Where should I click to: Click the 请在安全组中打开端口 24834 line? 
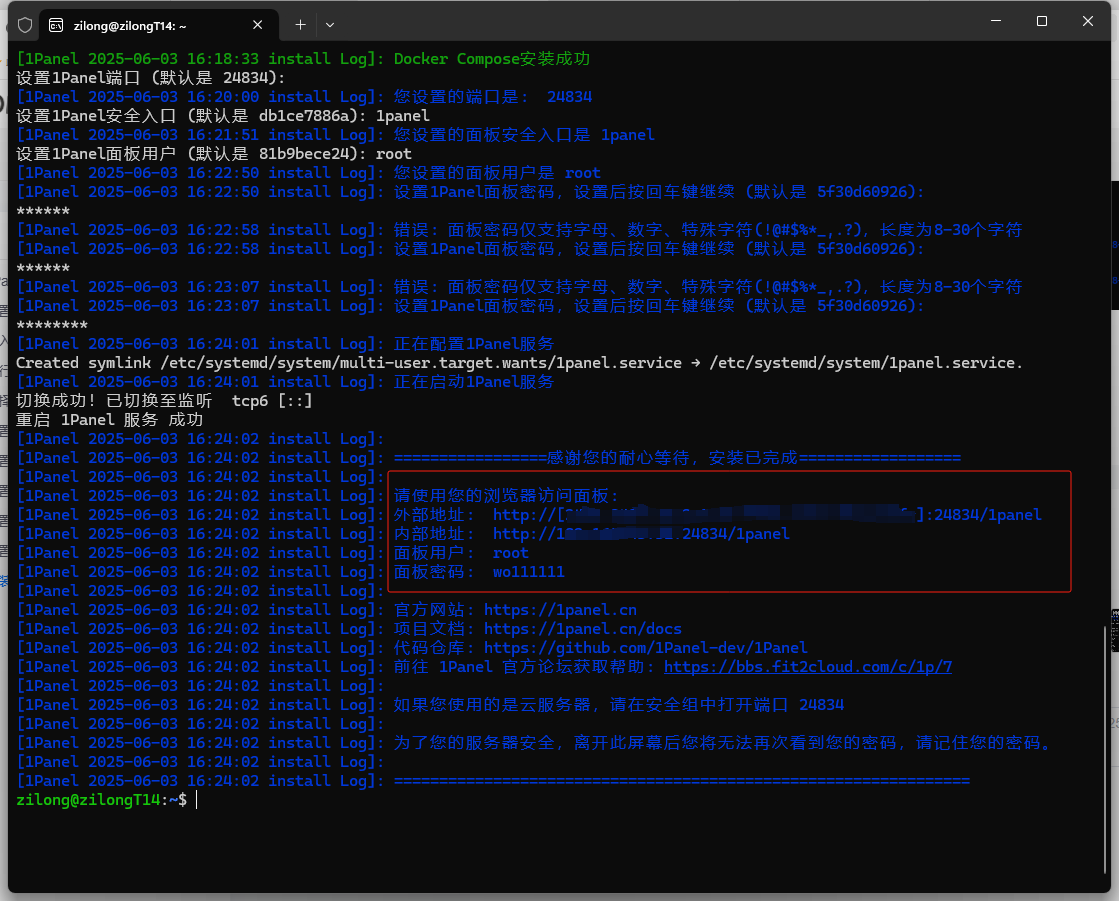point(430,705)
